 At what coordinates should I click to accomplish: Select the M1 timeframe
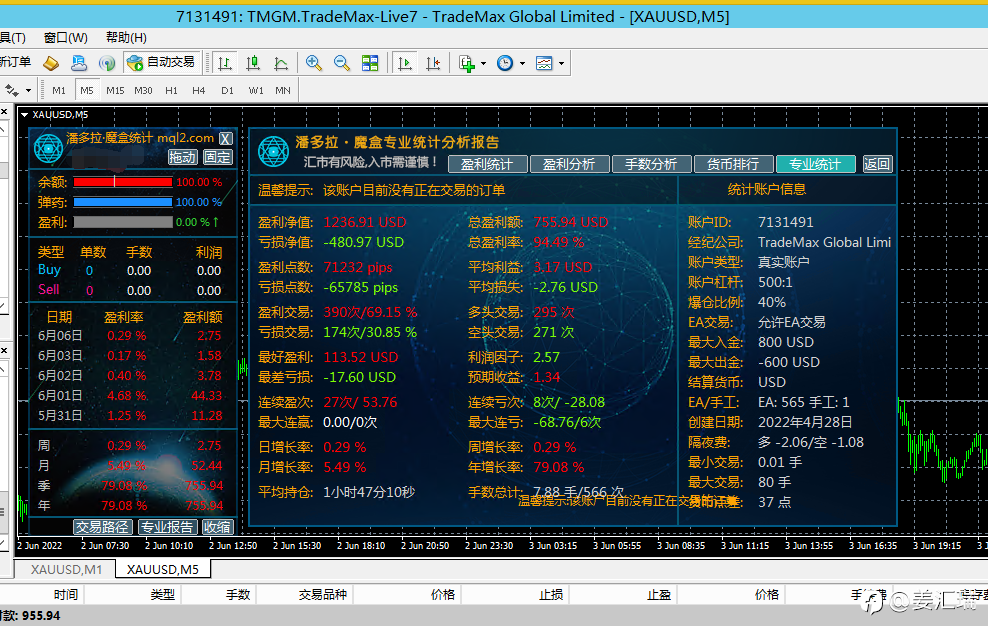[x=59, y=91]
